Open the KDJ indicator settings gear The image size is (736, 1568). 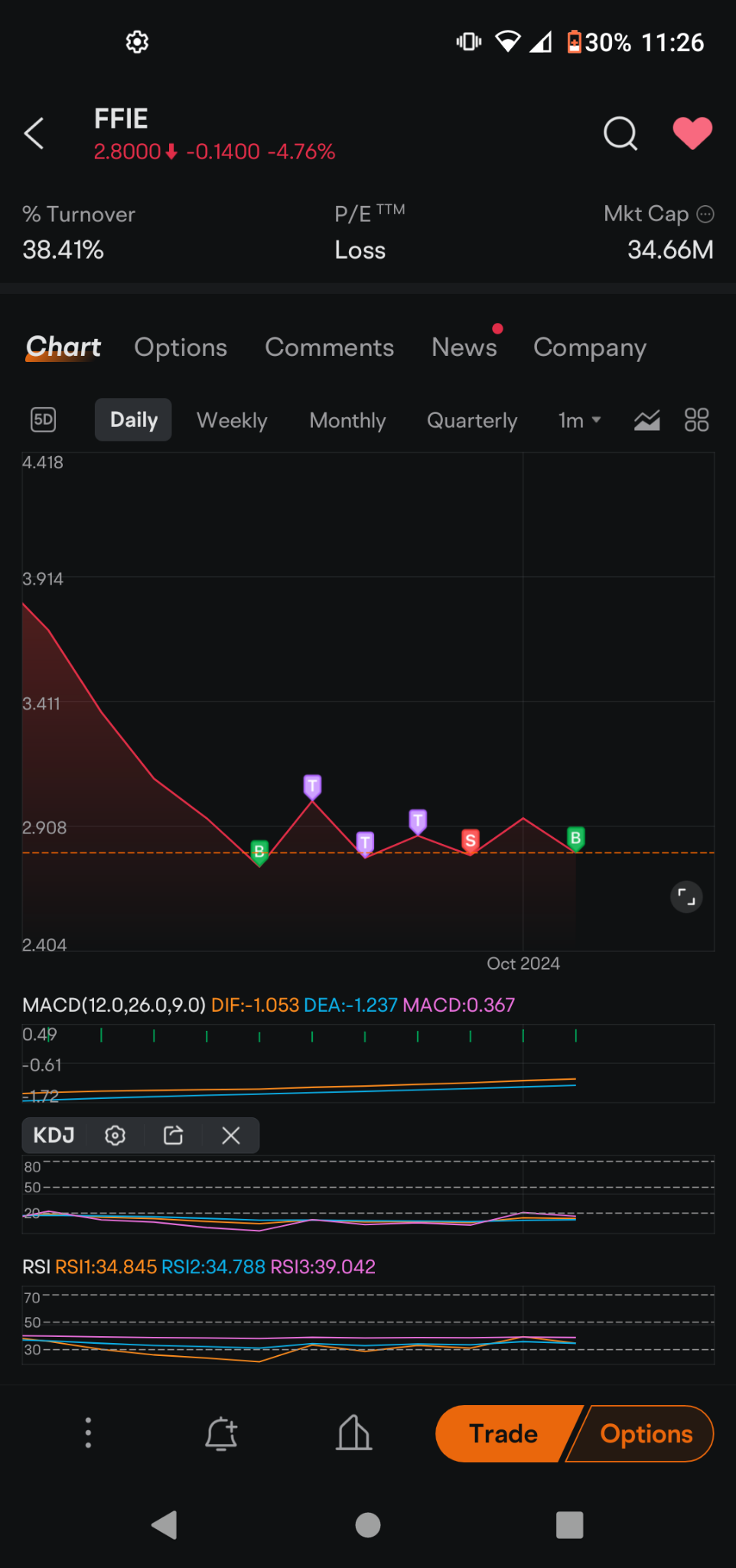click(116, 1135)
